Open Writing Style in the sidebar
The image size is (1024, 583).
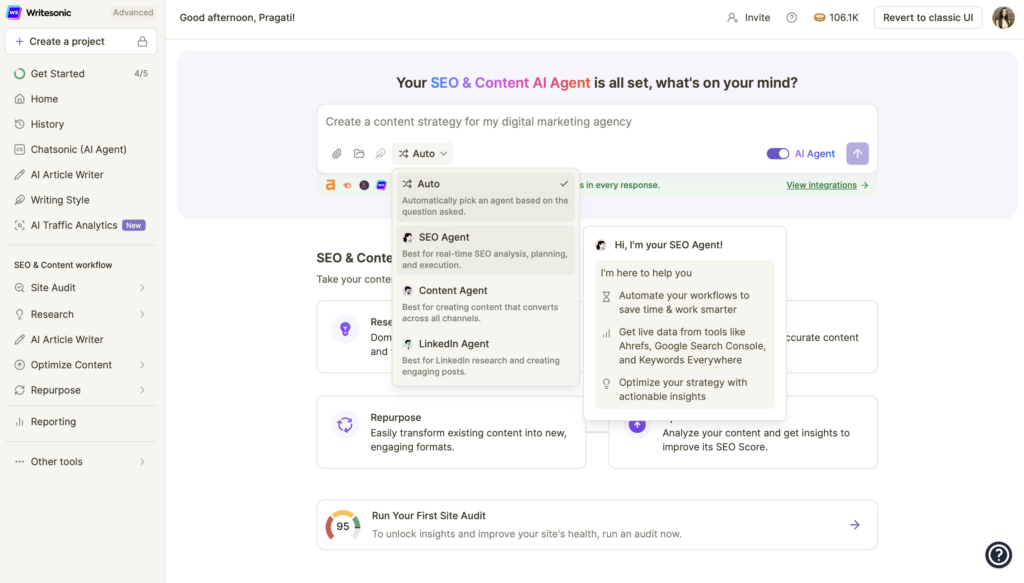click(x=81, y=200)
